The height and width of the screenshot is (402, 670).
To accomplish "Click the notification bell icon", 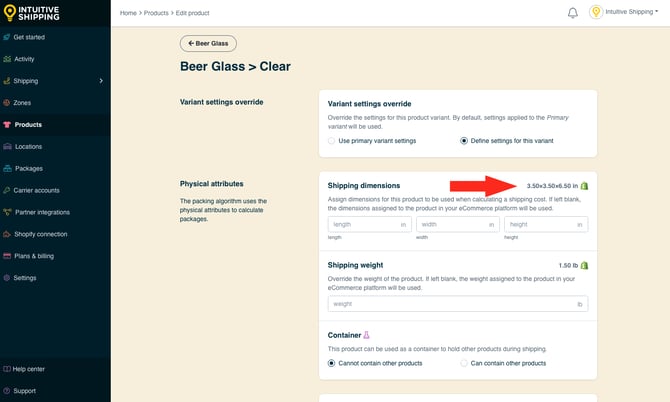I will 573,13.
